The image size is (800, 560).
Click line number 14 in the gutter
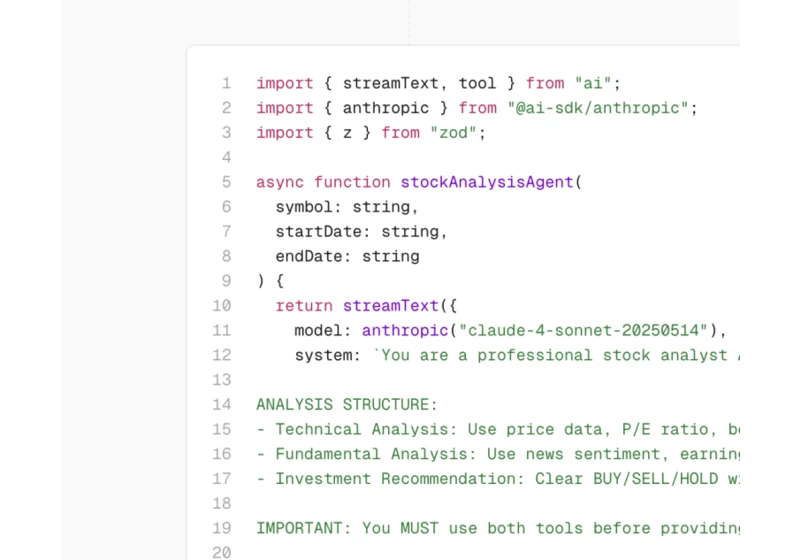coord(221,404)
